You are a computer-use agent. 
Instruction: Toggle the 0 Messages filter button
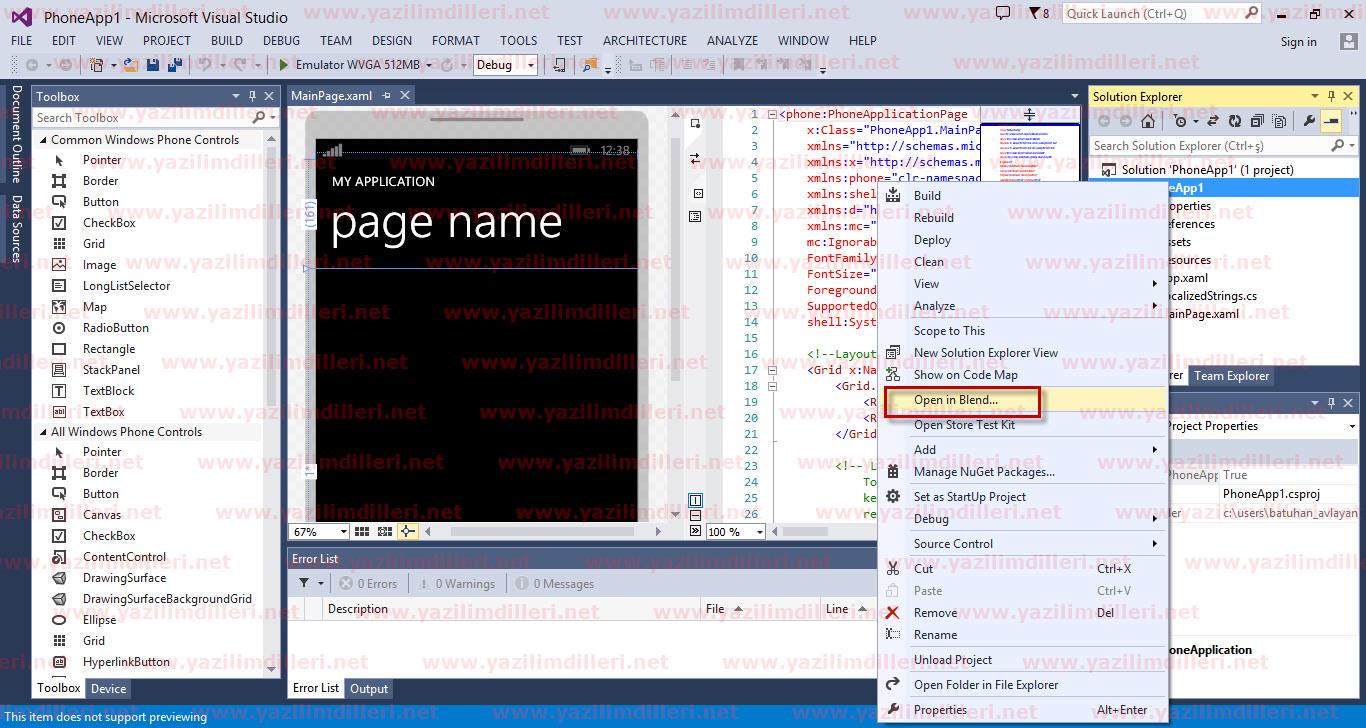(x=553, y=584)
